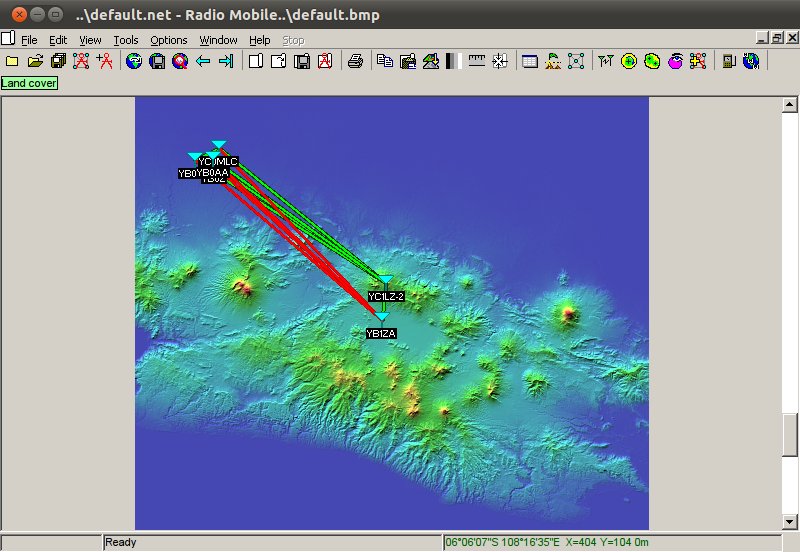Click the YB1ZA station label on map

click(381, 334)
